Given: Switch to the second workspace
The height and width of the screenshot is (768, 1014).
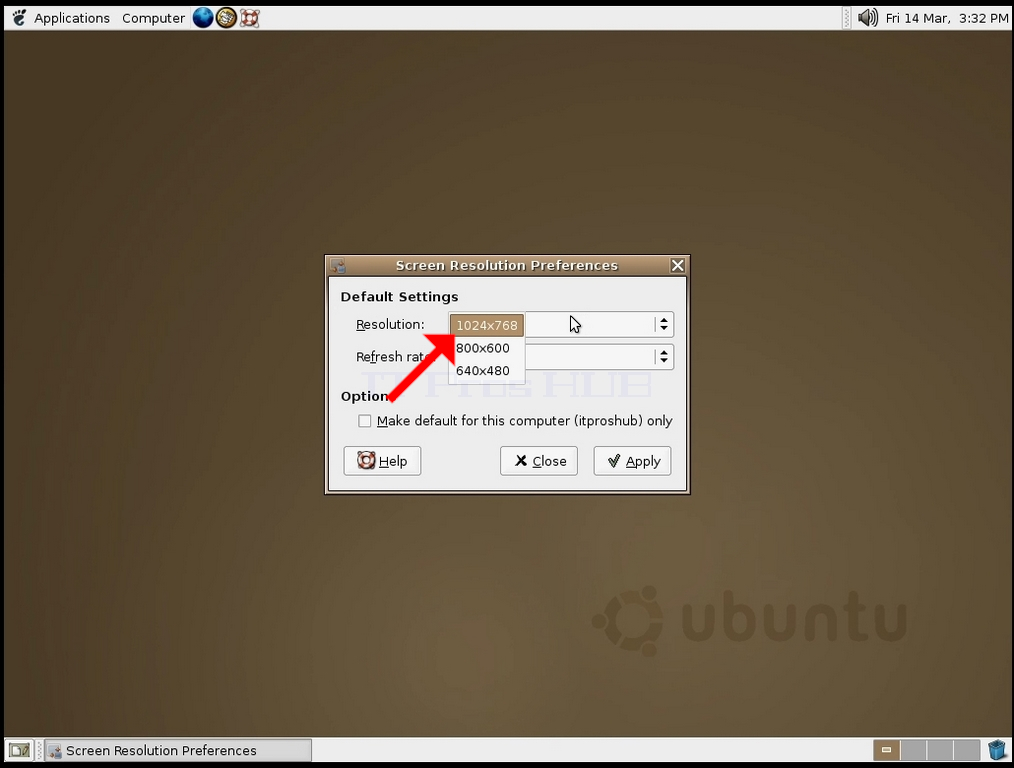Looking at the screenshot, I should [913, 750].
